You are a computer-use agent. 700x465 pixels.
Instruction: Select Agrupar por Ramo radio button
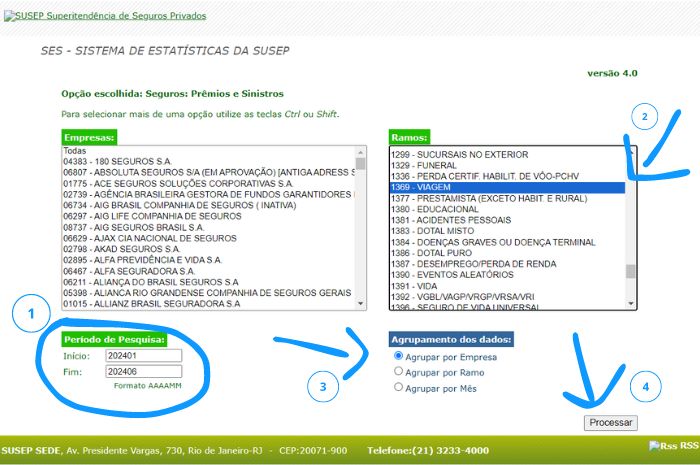398,371
